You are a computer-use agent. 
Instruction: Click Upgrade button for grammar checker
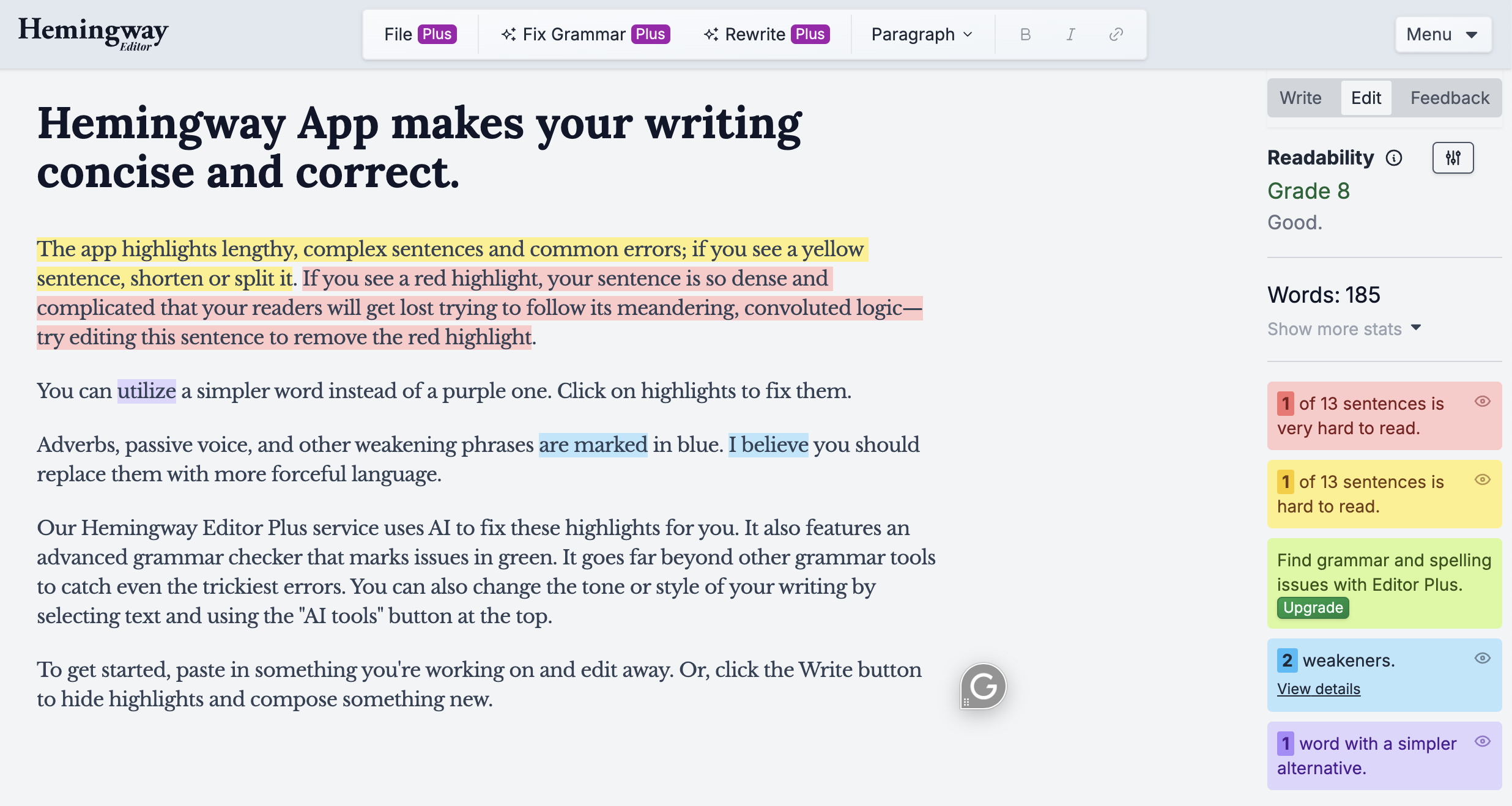pos(1312,608)
